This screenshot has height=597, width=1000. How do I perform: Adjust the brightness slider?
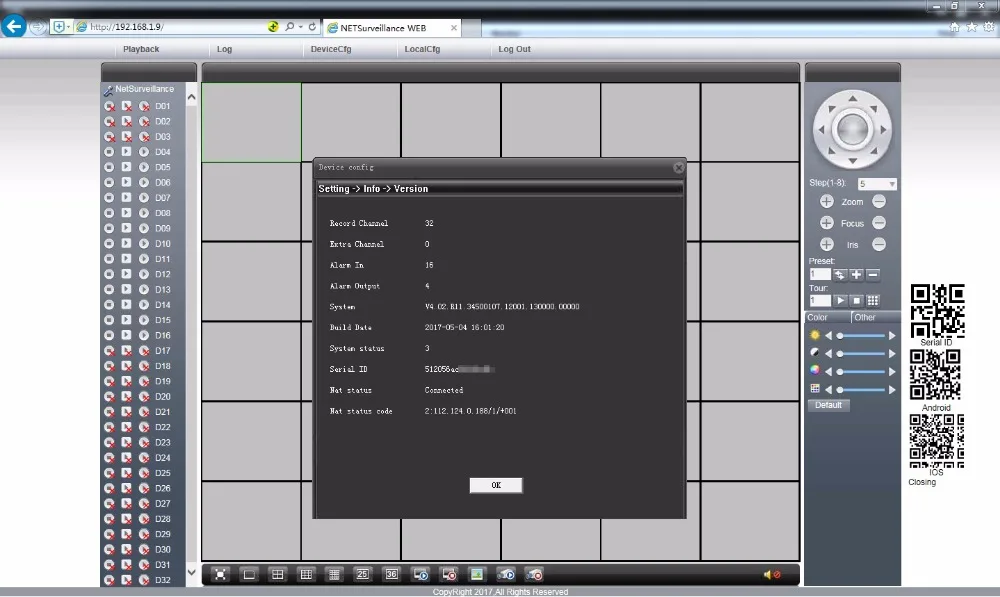(861, 335)
